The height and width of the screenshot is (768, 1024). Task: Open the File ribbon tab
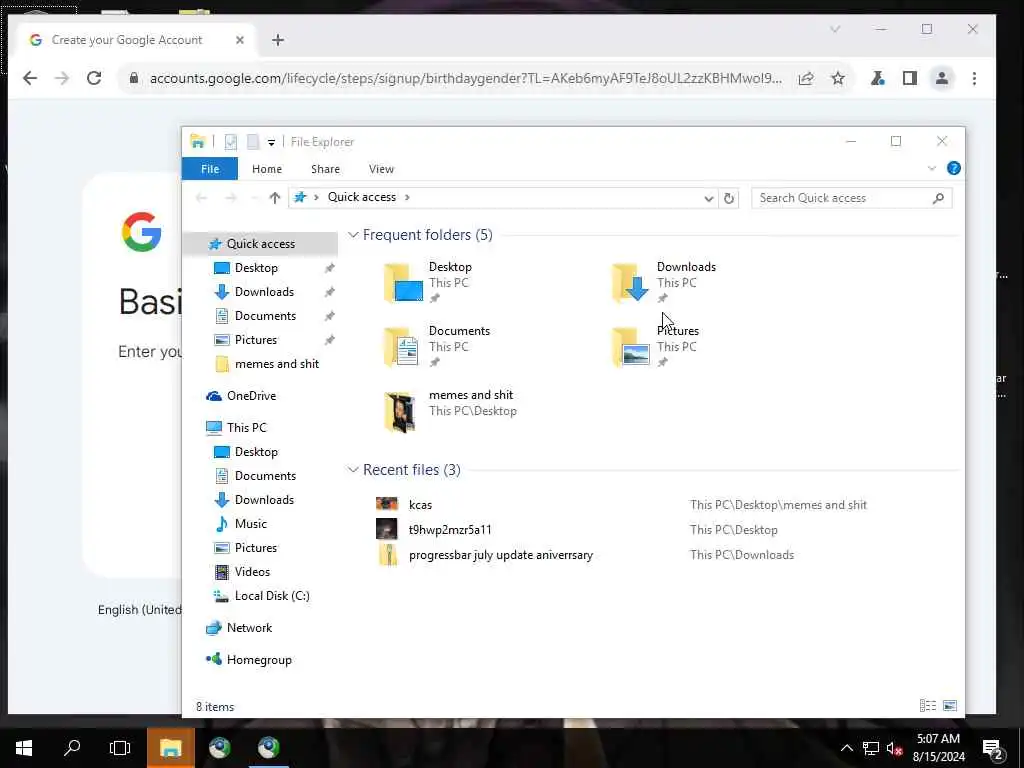[210, 168]
